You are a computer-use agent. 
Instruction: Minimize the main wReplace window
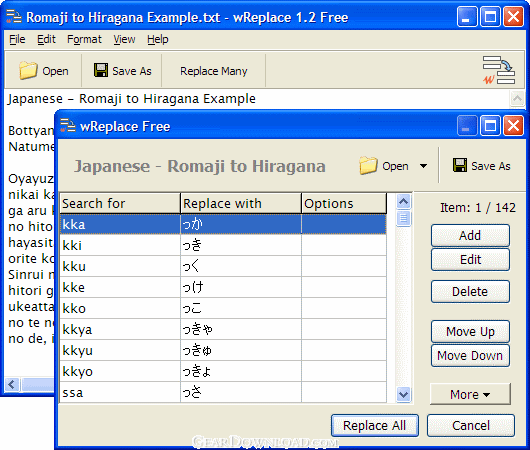467,17
